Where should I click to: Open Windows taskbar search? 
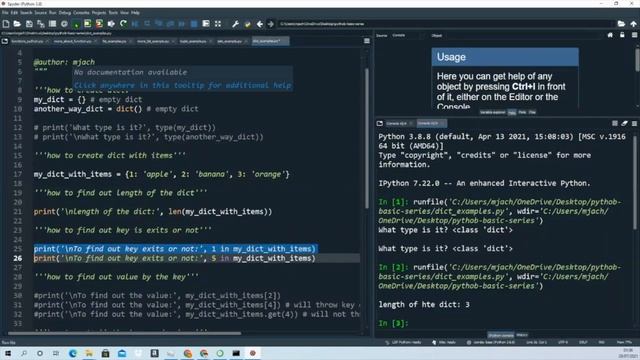24,353
